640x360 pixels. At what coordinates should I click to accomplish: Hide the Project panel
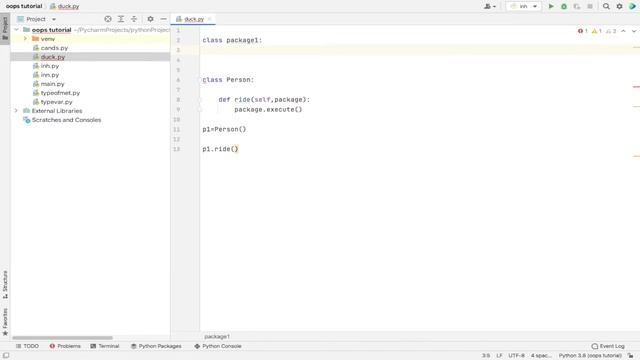click(163, 19)
